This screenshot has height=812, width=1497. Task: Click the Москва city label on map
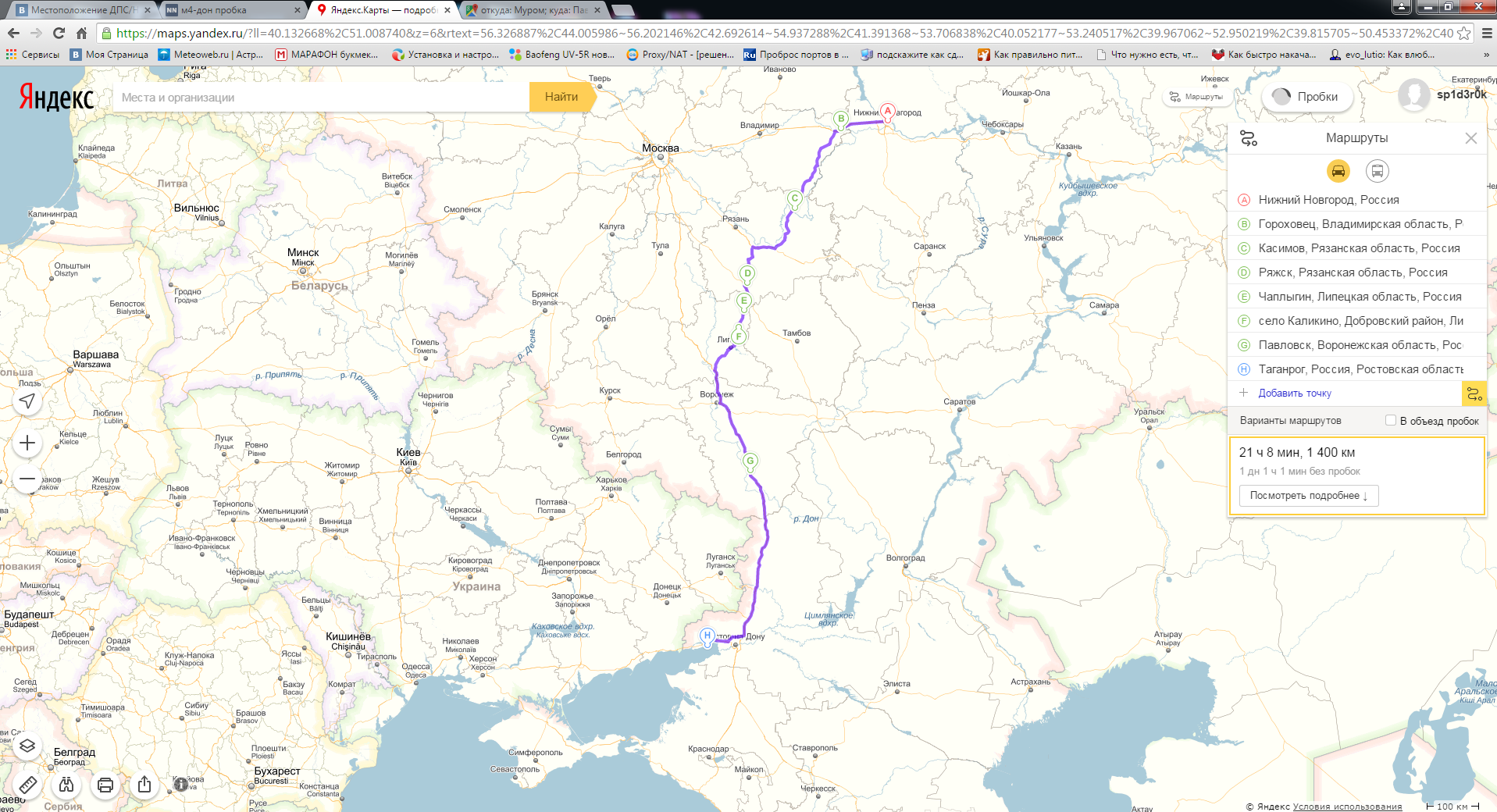pos(661,148)
